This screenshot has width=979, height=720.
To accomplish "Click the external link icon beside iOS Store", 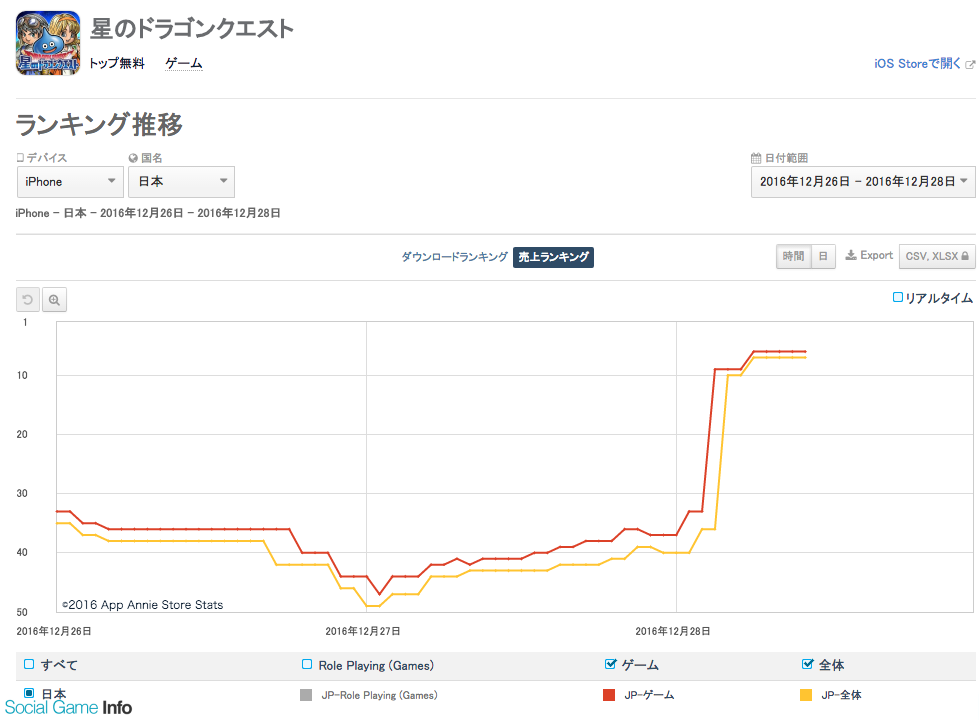I will coord(970,64).
